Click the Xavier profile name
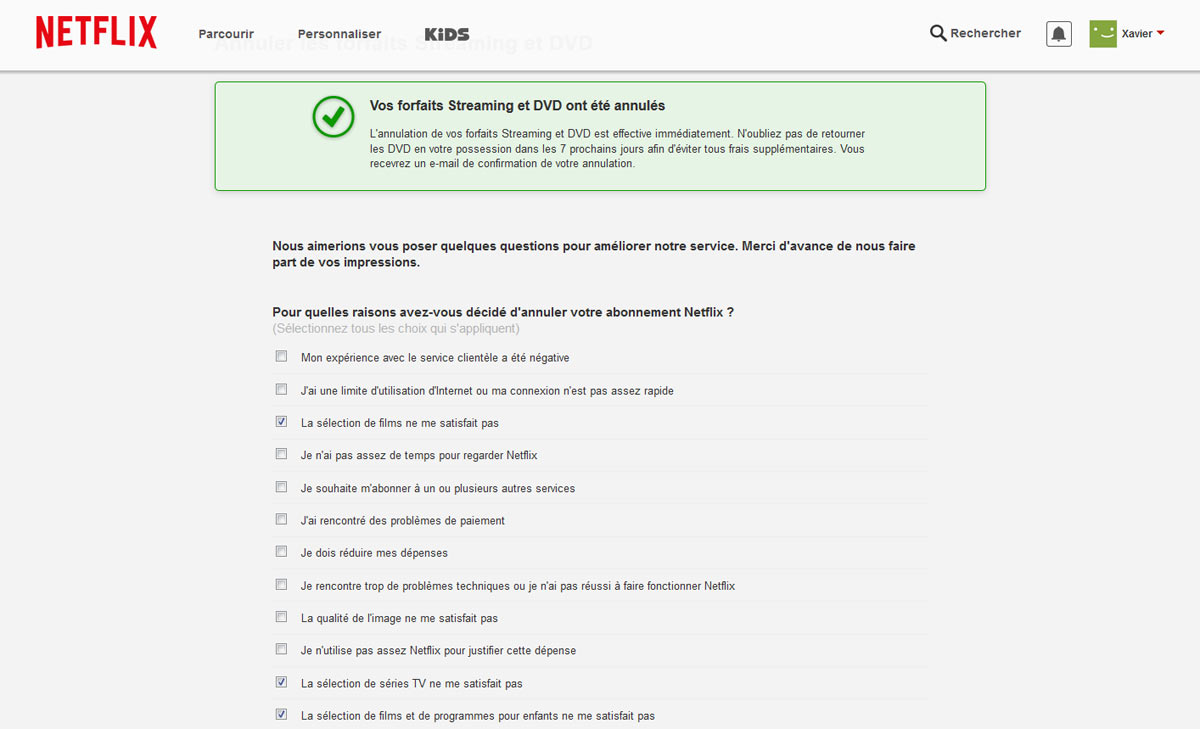 [x=1137, y=34]
